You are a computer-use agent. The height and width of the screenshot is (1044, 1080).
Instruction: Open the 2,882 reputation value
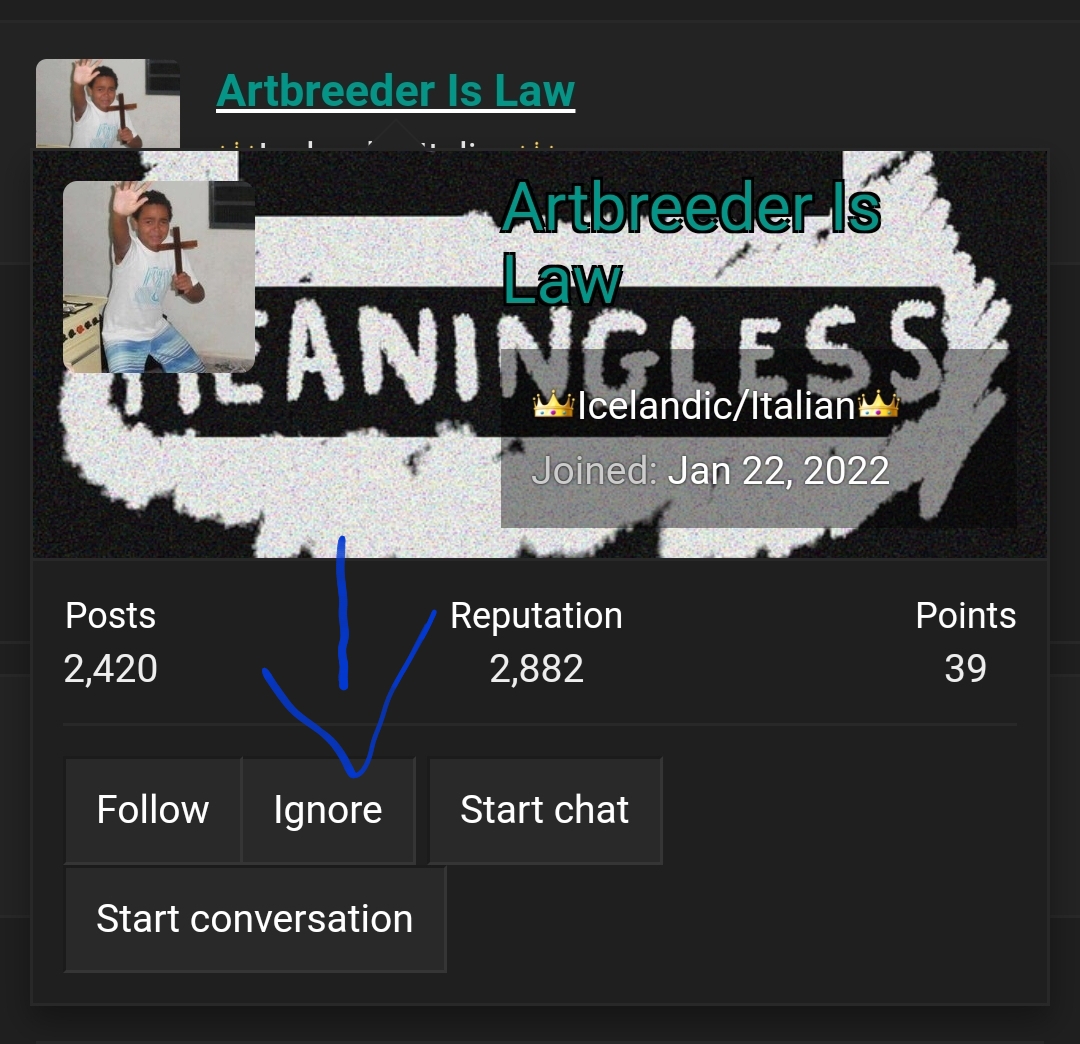tap(537, 668)
